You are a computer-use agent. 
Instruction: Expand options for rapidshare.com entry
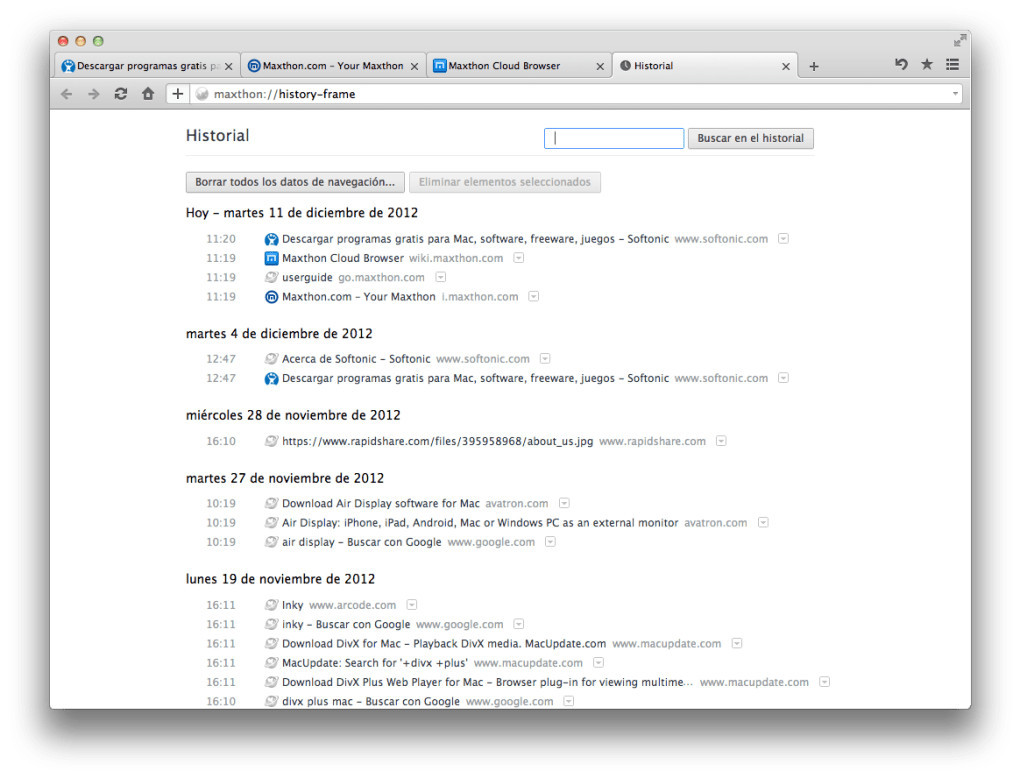point(721,440)
